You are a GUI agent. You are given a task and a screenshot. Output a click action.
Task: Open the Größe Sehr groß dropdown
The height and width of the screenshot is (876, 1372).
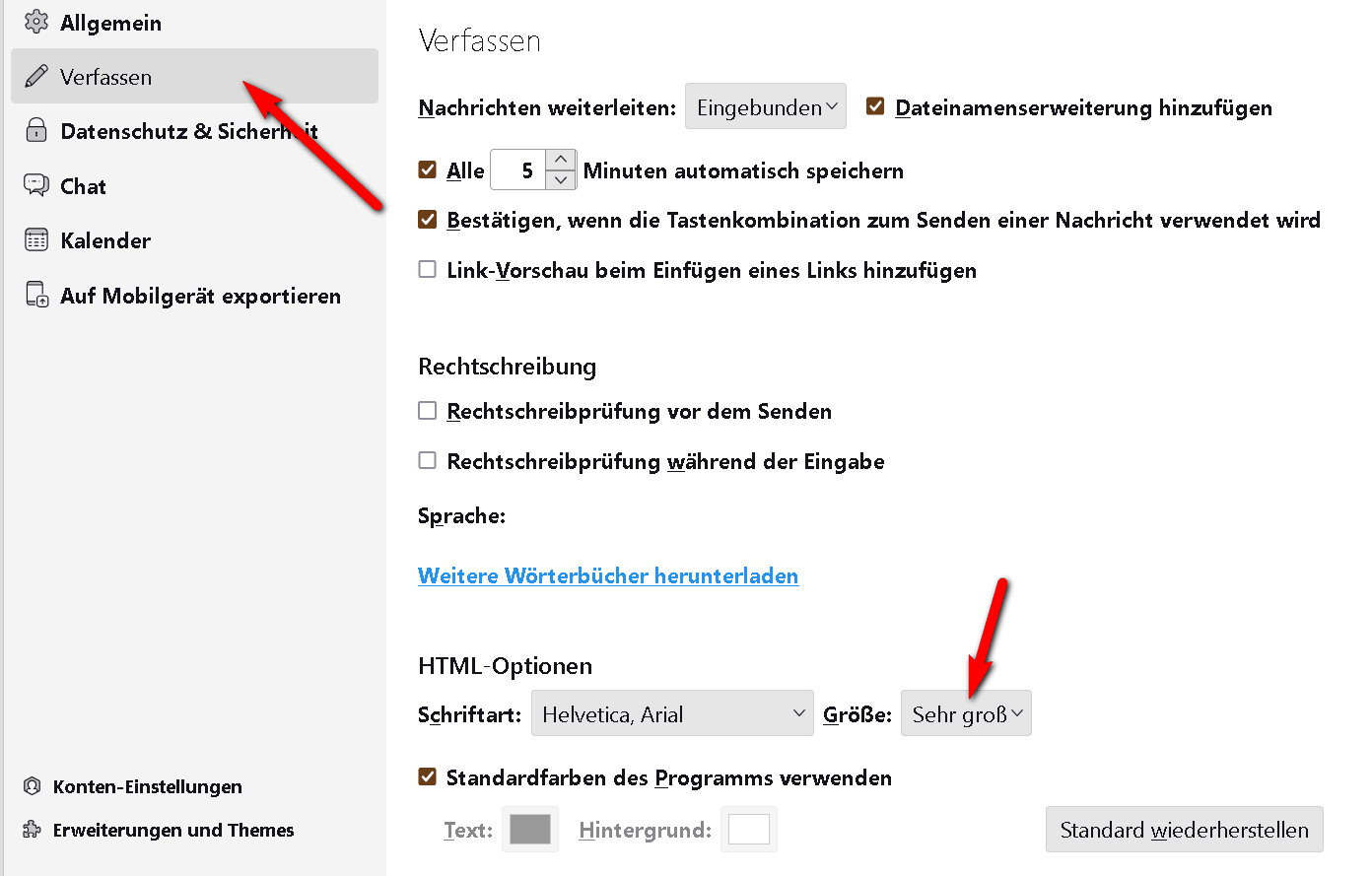coord(966,713)
